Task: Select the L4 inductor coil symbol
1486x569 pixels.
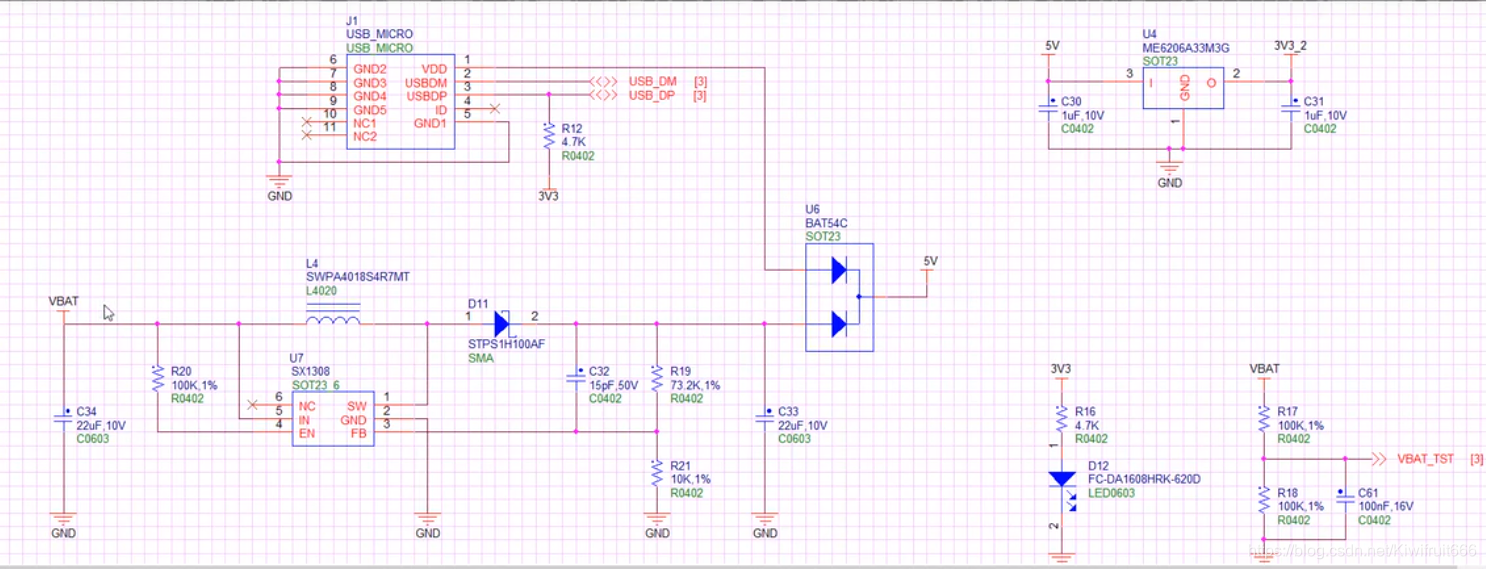Action: 333,320
